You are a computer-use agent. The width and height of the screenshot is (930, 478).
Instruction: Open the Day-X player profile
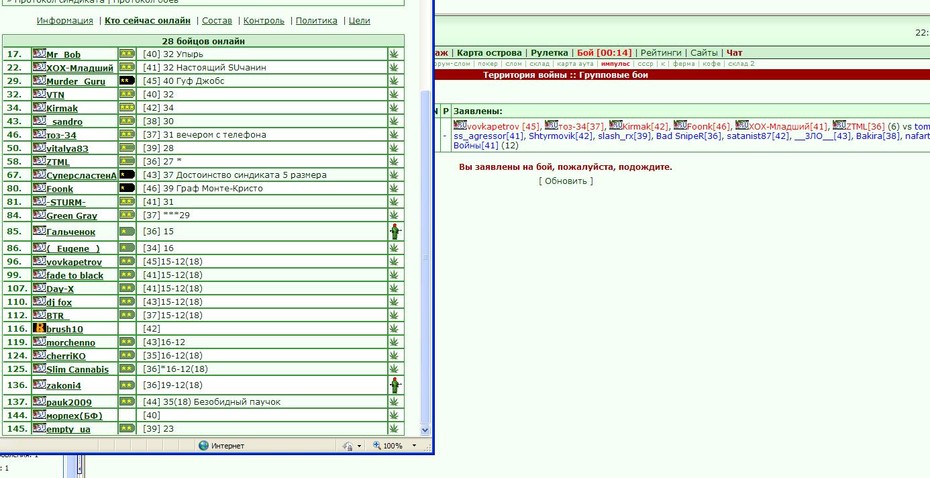pyautogui.click(x=60, y=289)
